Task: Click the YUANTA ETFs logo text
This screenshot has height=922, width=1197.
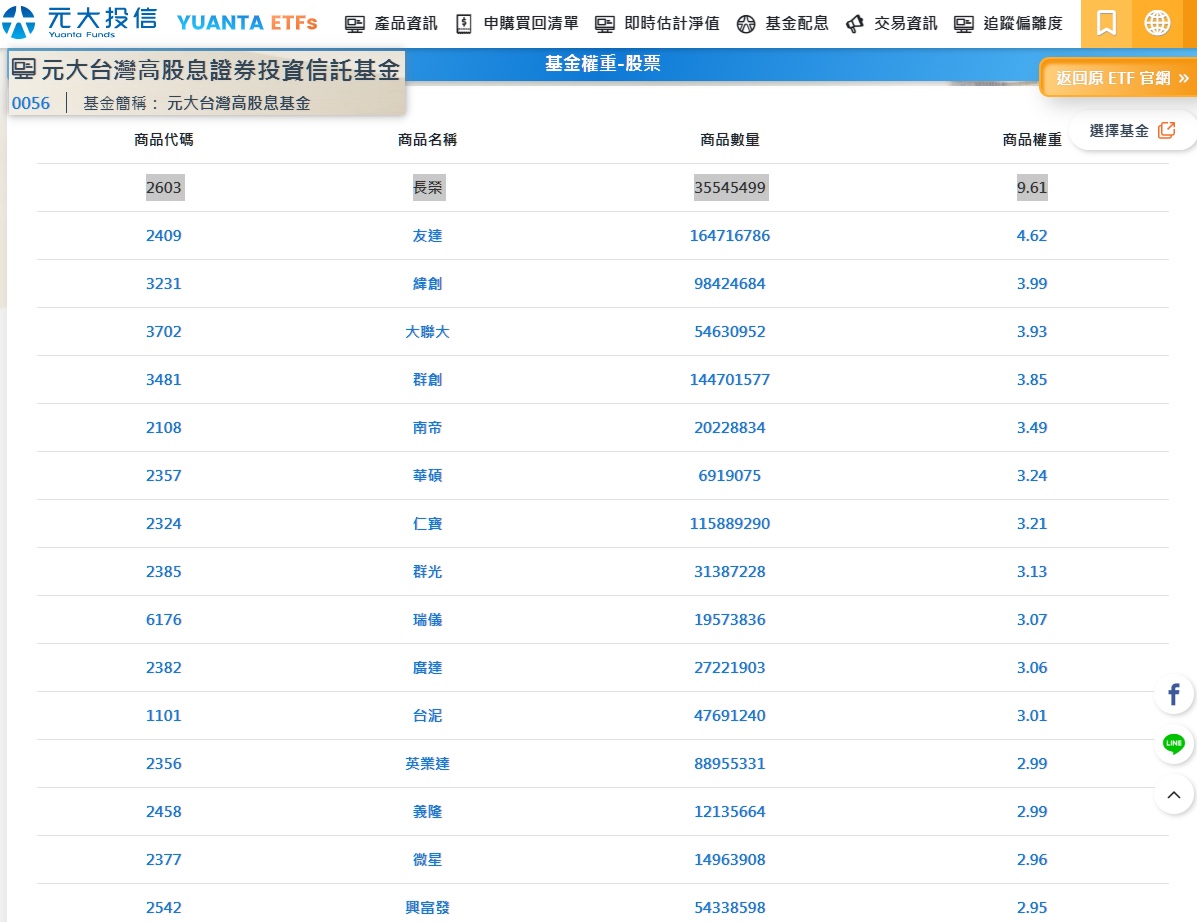Action: pos(247,23)
